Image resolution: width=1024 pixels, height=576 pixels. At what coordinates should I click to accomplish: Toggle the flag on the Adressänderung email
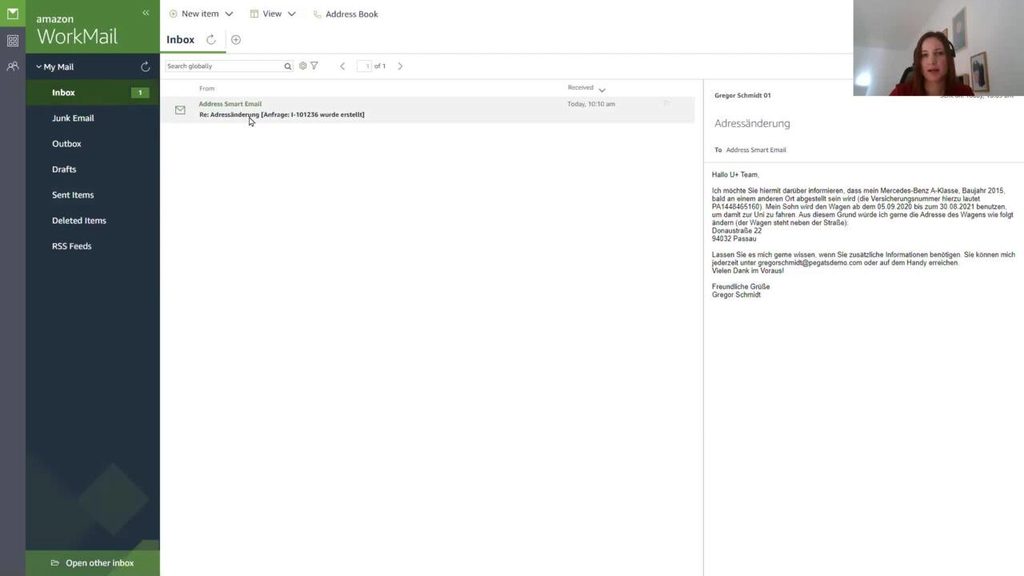click(x=666, y=104)
